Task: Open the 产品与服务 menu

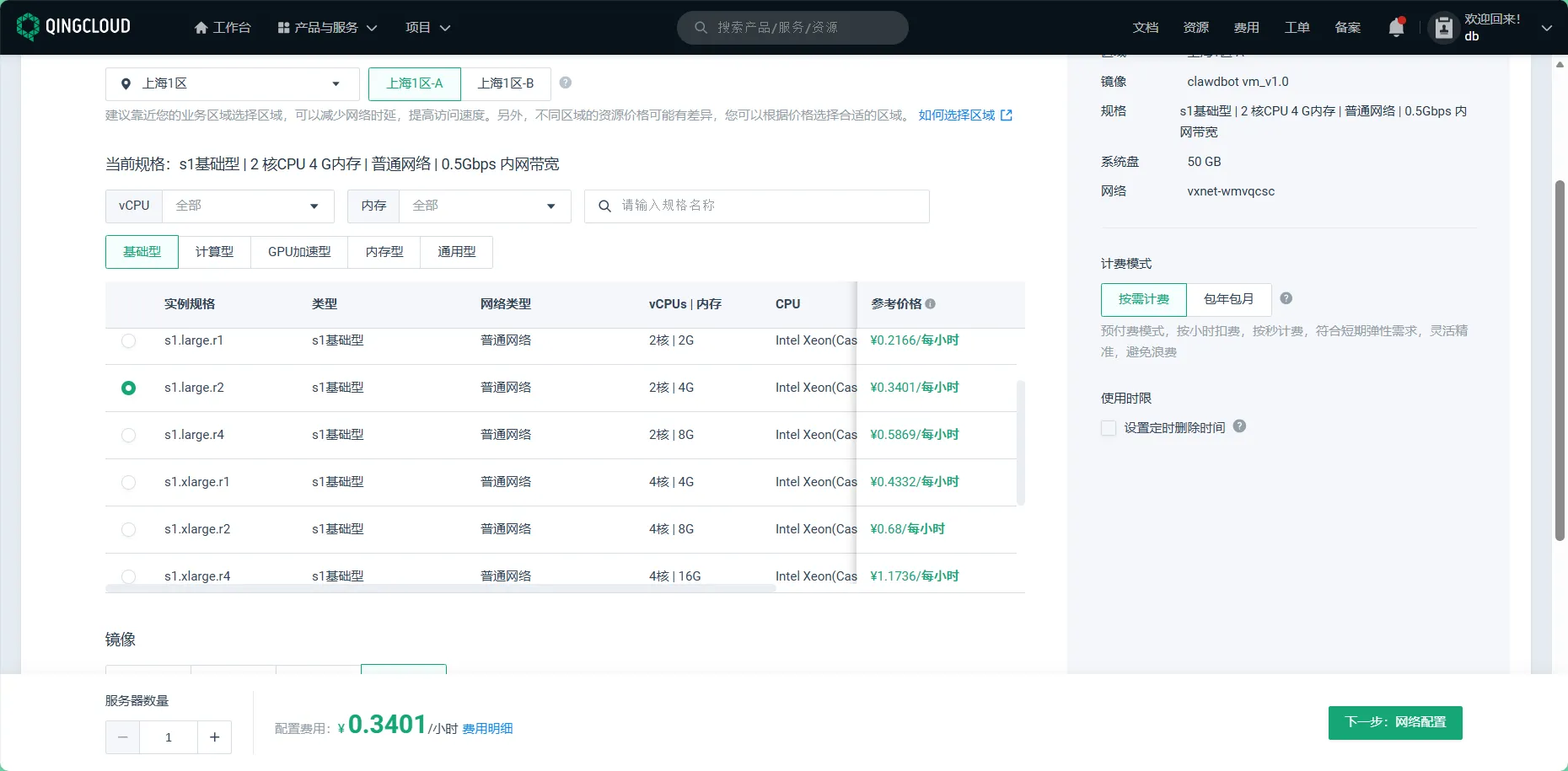Action: pyautogui.click(x=326, y=28)
